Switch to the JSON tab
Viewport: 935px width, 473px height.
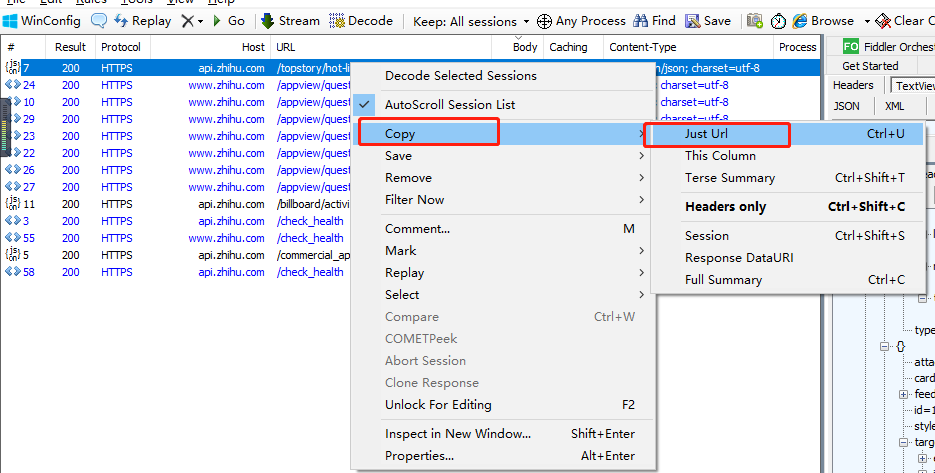pos(846,106)
